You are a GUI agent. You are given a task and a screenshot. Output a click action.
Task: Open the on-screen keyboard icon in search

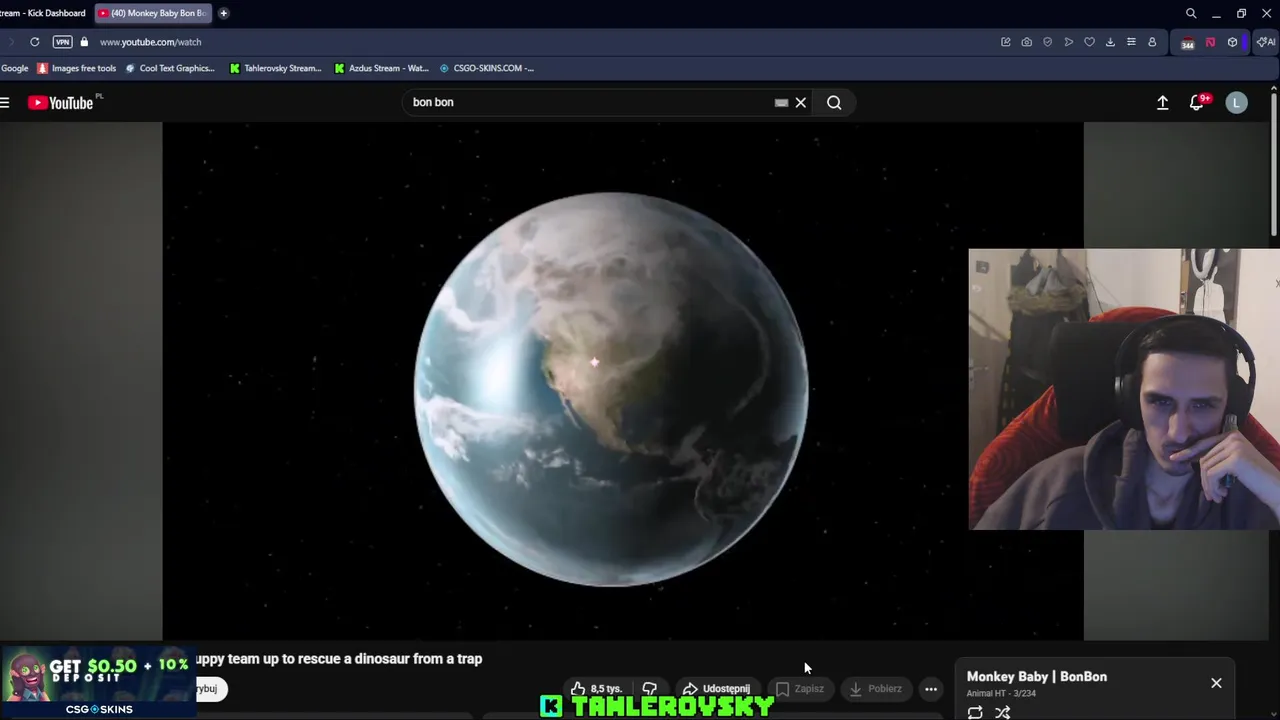(781, 102)
